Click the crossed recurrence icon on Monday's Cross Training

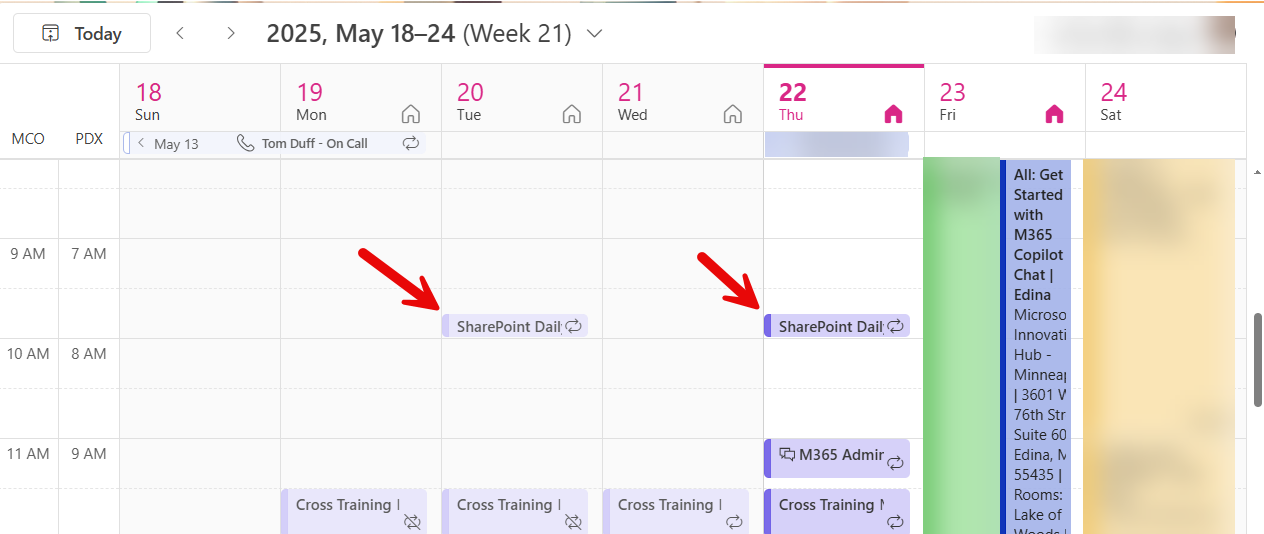[412, 522]
